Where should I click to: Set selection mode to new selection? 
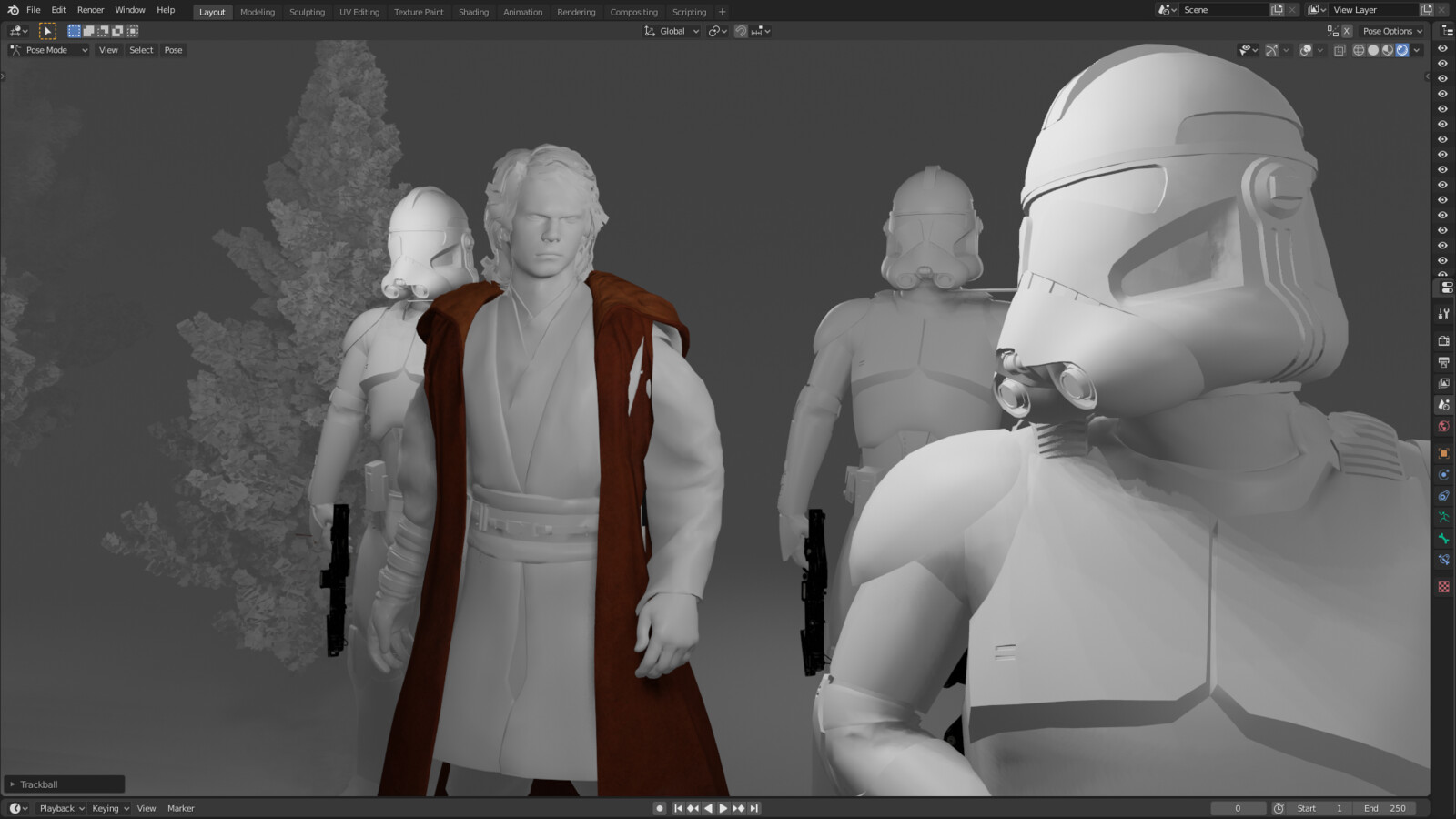(x=75, y=31)
